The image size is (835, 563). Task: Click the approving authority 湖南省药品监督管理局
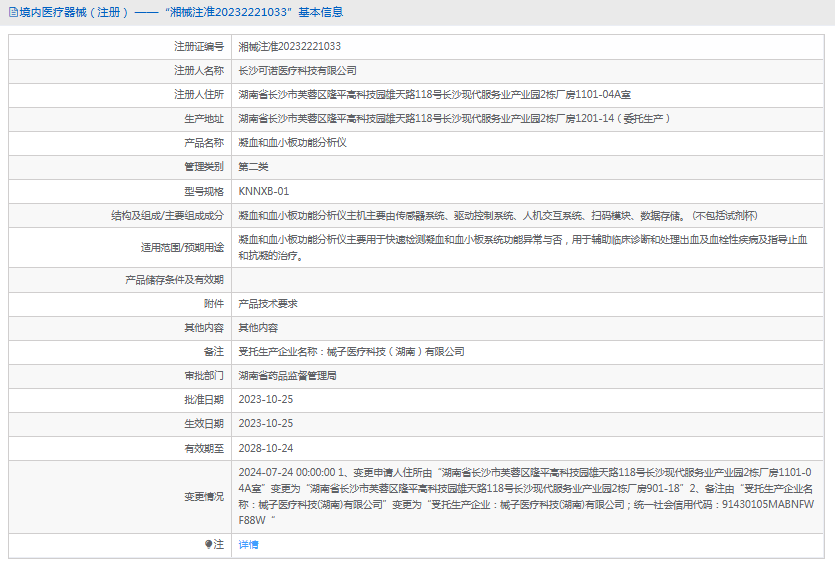click(288, 376)
